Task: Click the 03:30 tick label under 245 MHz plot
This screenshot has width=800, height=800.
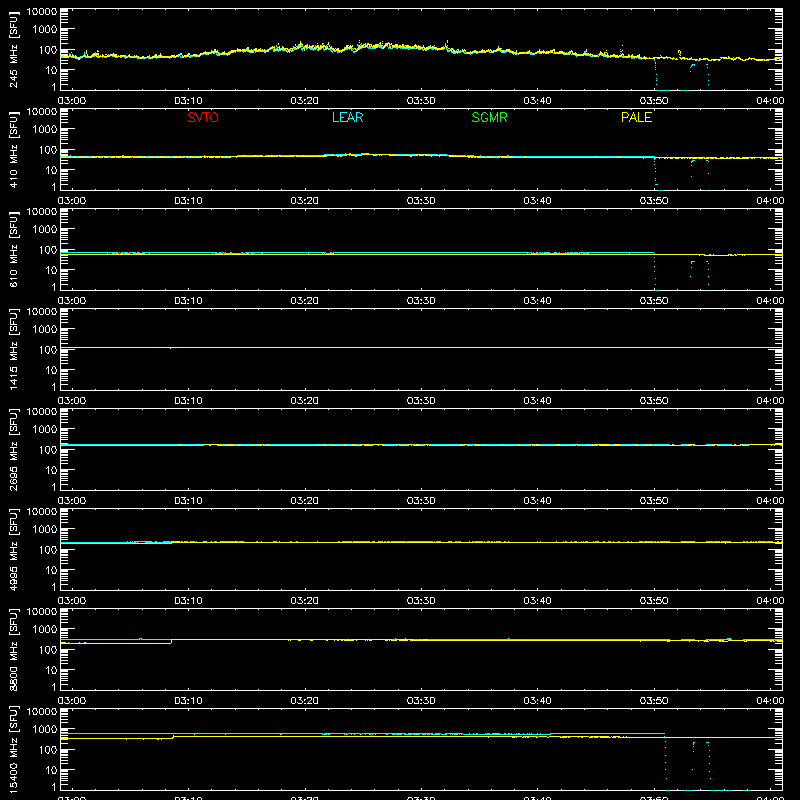Action: tap(421, 101)
